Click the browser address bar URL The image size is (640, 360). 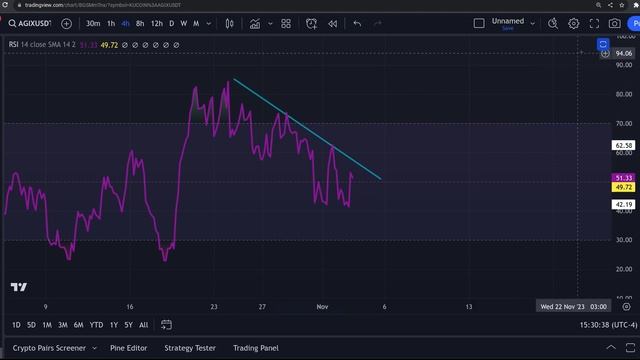click(102, 5)
